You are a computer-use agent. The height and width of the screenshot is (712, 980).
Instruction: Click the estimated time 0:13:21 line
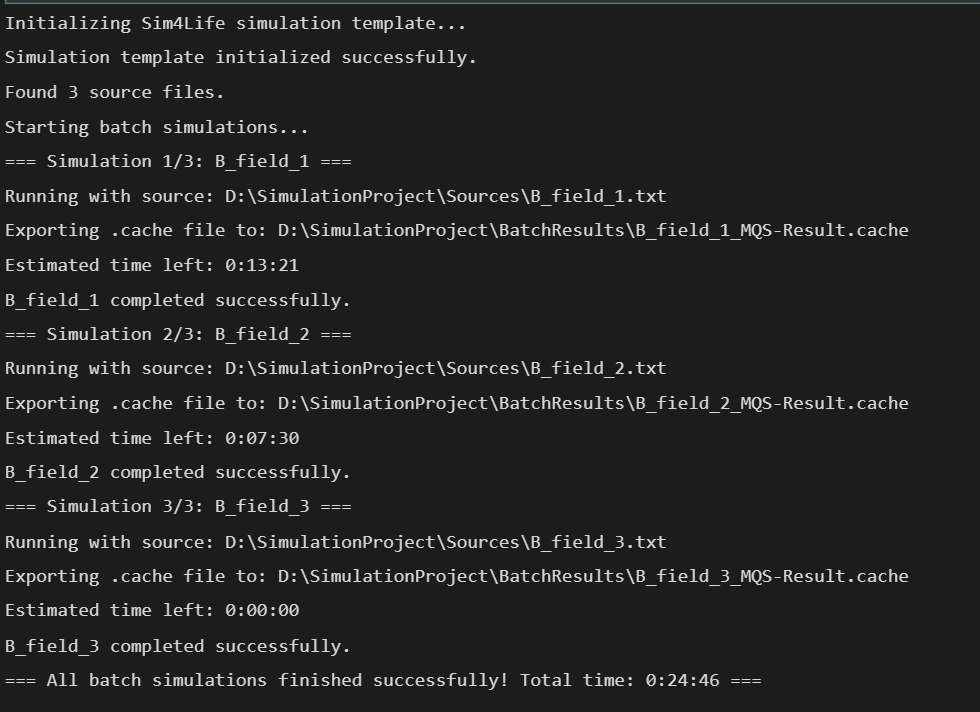[x=152, y=265]
